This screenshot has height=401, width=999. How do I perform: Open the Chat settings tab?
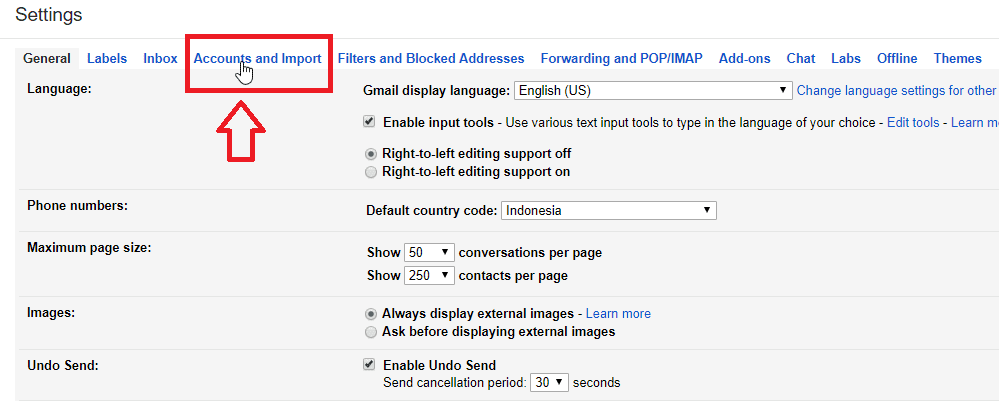click(800, 59)
